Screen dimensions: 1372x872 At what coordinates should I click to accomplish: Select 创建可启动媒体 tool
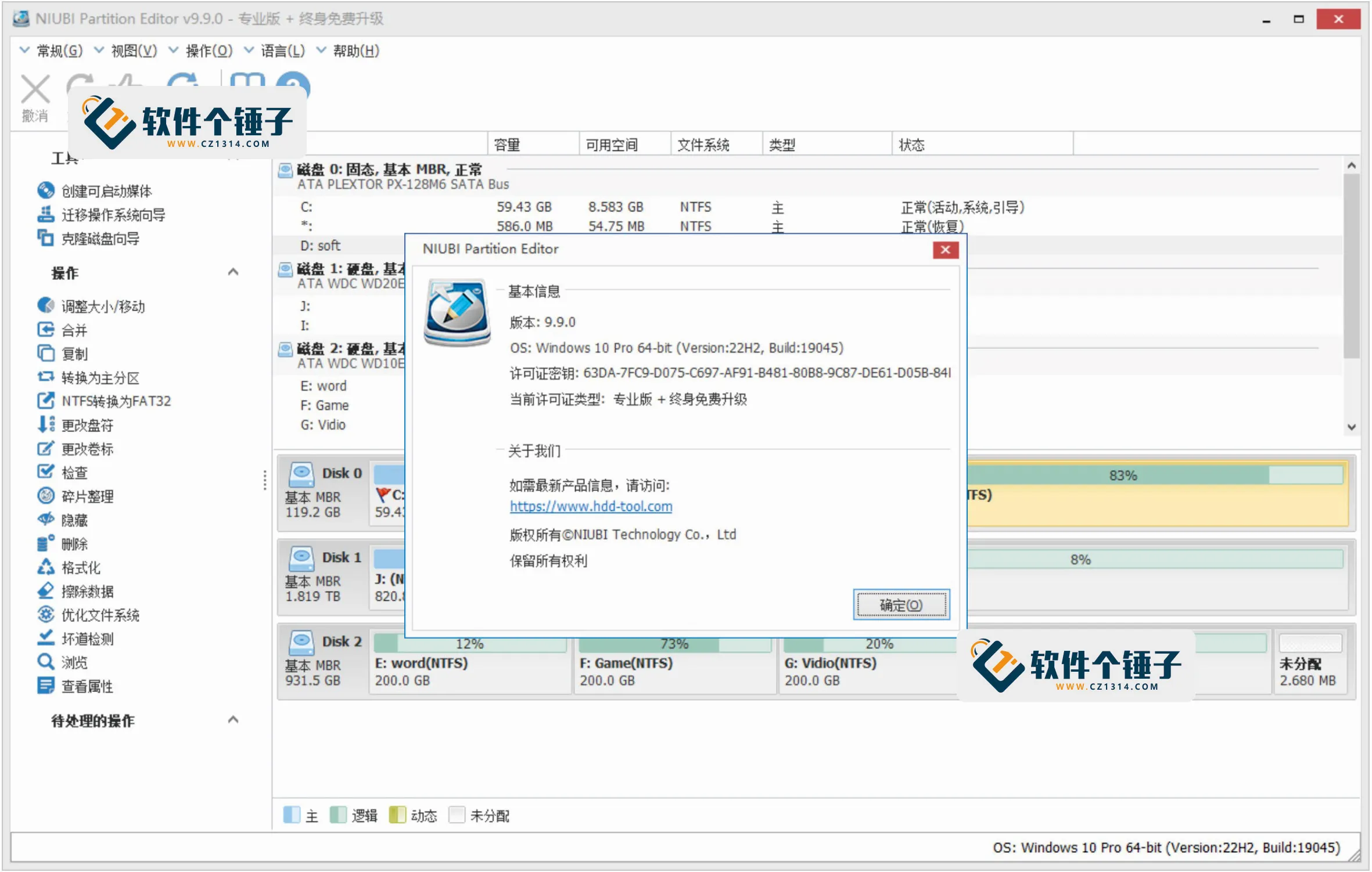(95, 190)
